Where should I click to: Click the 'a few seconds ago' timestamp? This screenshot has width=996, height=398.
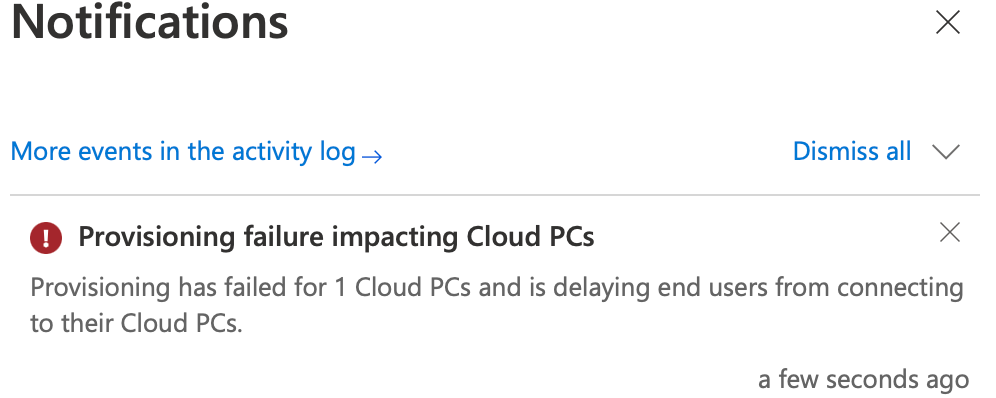863,380
